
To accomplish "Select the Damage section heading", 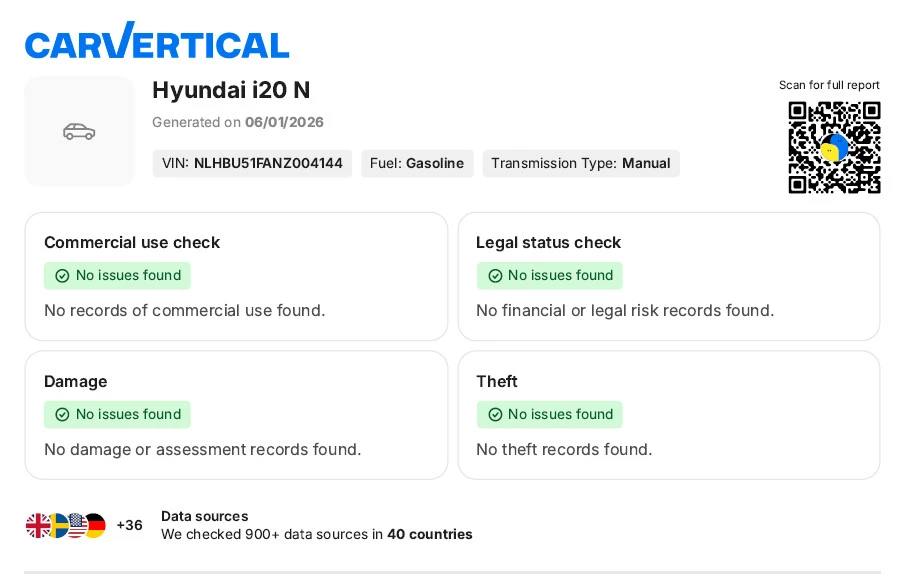I will (x=75, y=381).
